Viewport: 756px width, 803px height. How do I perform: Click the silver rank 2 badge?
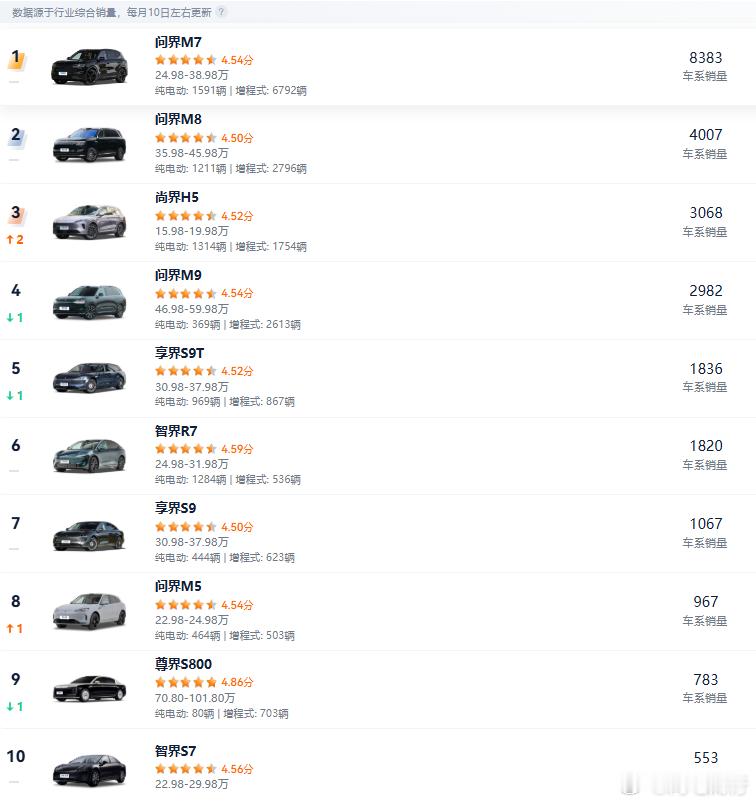tap(16, 135)
